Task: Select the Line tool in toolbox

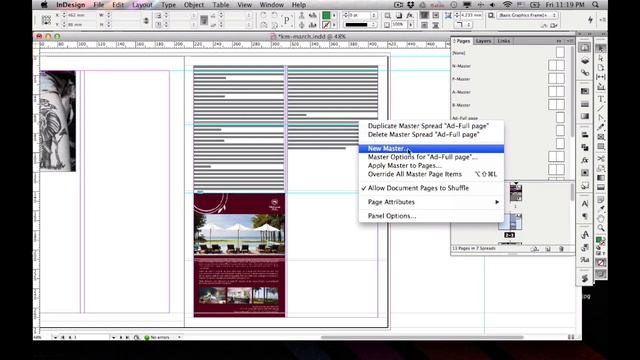Action: pos(600,109)
